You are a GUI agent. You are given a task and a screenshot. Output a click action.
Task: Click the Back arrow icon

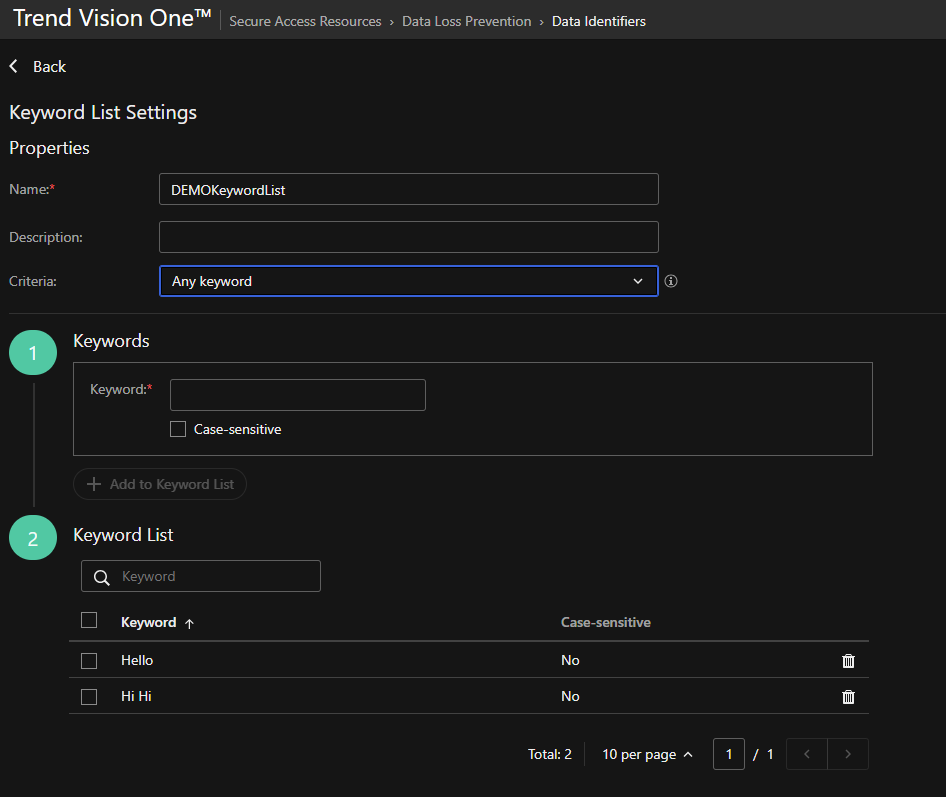pyautogui.click(x=14, y=66)
